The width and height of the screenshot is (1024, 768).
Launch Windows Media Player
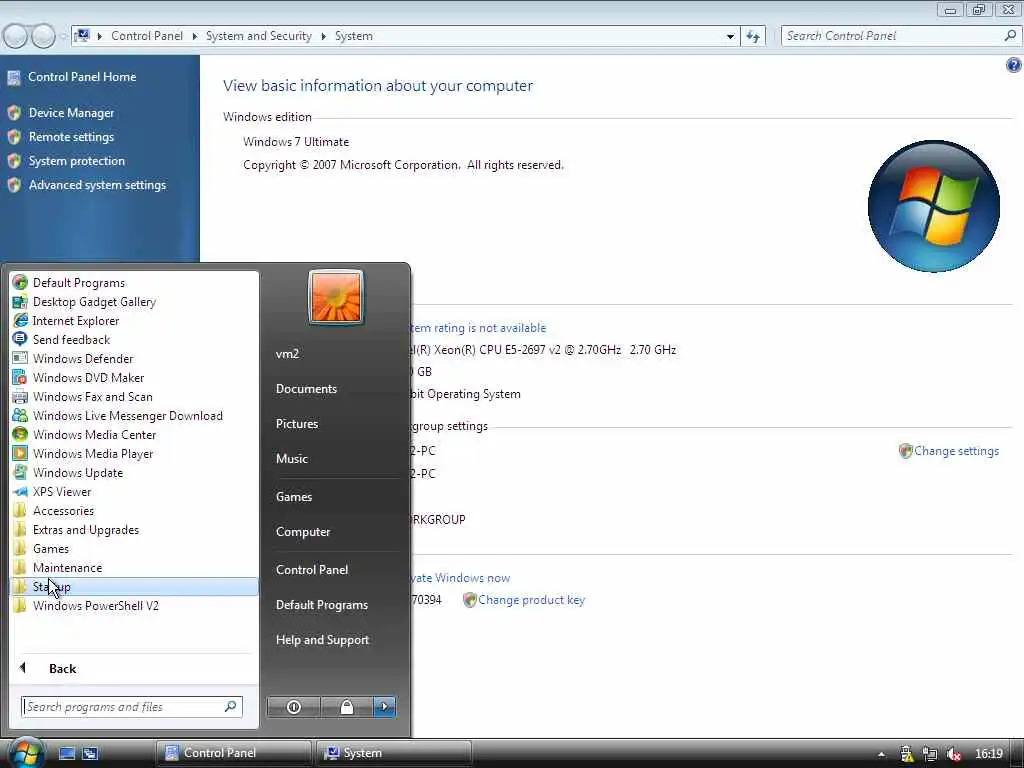[x=93, y=453]
